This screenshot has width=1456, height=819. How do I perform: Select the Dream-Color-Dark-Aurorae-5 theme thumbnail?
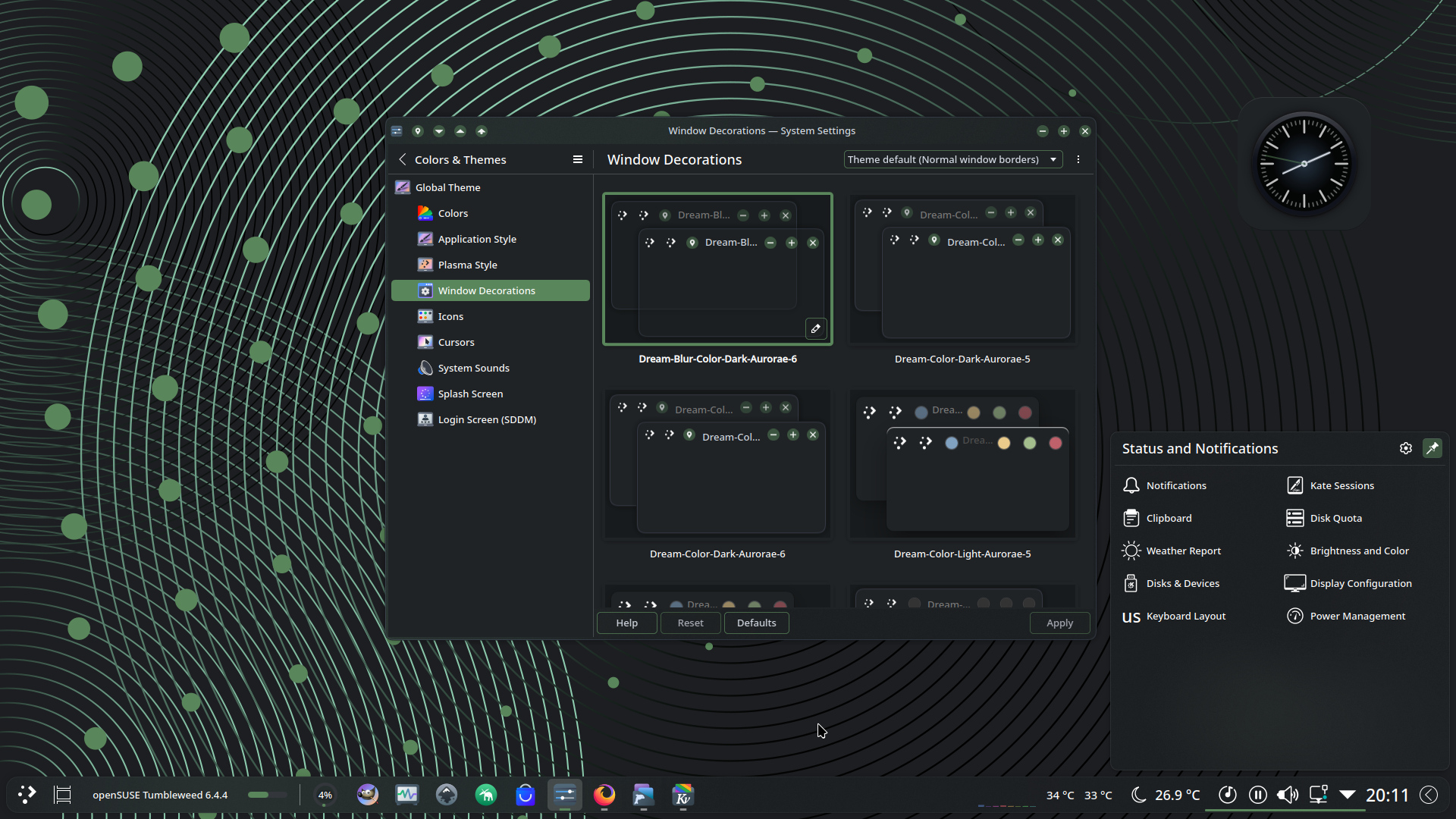(x=962, y=269)
